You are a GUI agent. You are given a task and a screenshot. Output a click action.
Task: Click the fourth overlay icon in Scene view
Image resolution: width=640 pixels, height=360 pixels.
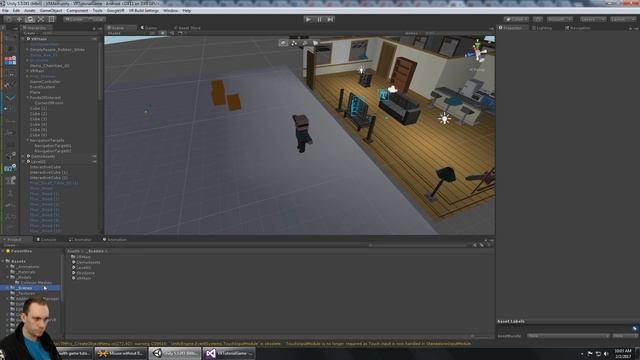(315, 43)
